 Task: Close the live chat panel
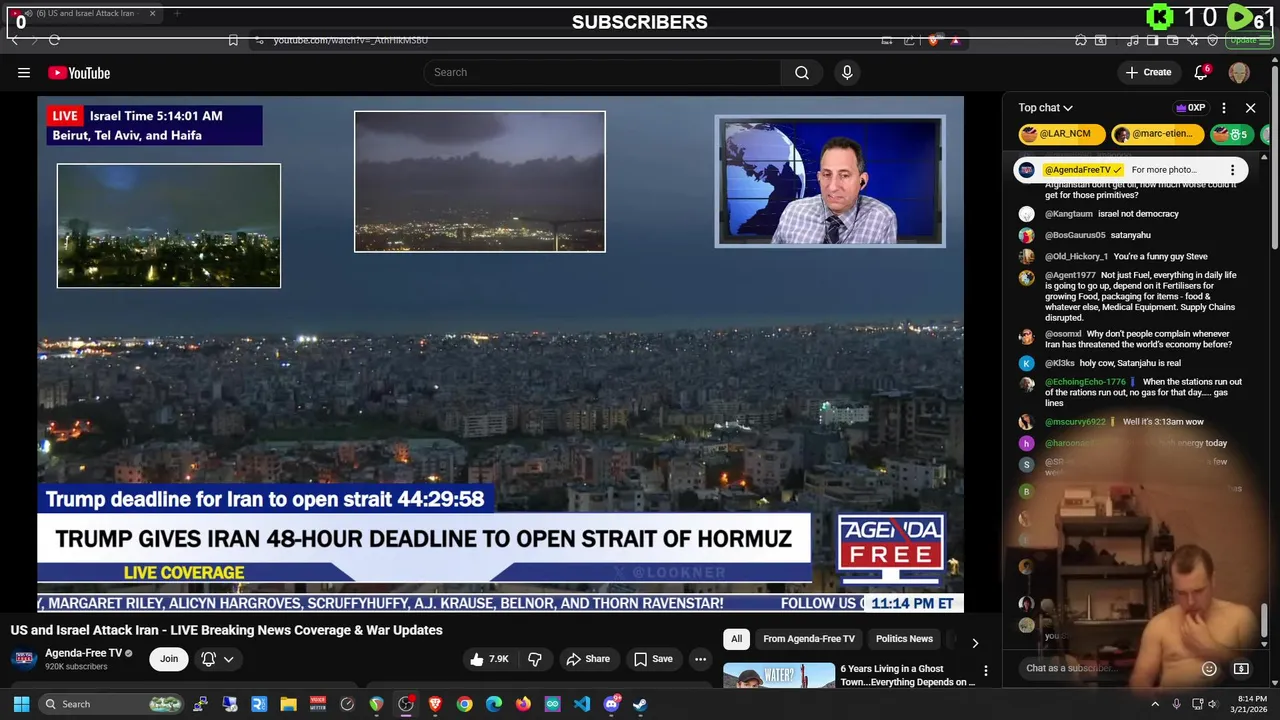point(1250,108)
